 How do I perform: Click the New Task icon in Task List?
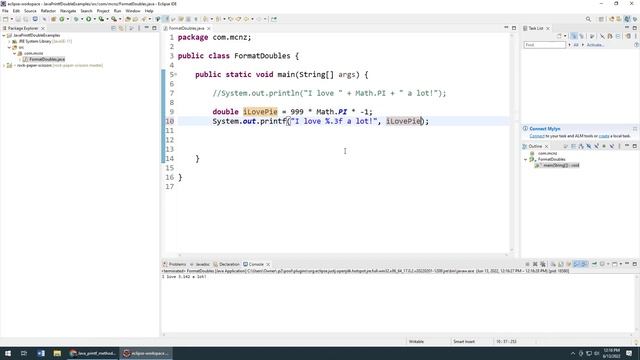(560, 36)
